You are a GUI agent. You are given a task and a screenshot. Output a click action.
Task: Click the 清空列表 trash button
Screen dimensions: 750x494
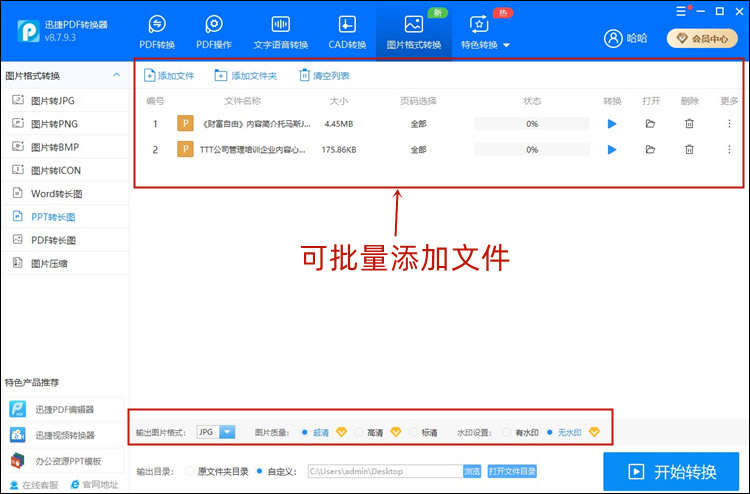(324, 76)
